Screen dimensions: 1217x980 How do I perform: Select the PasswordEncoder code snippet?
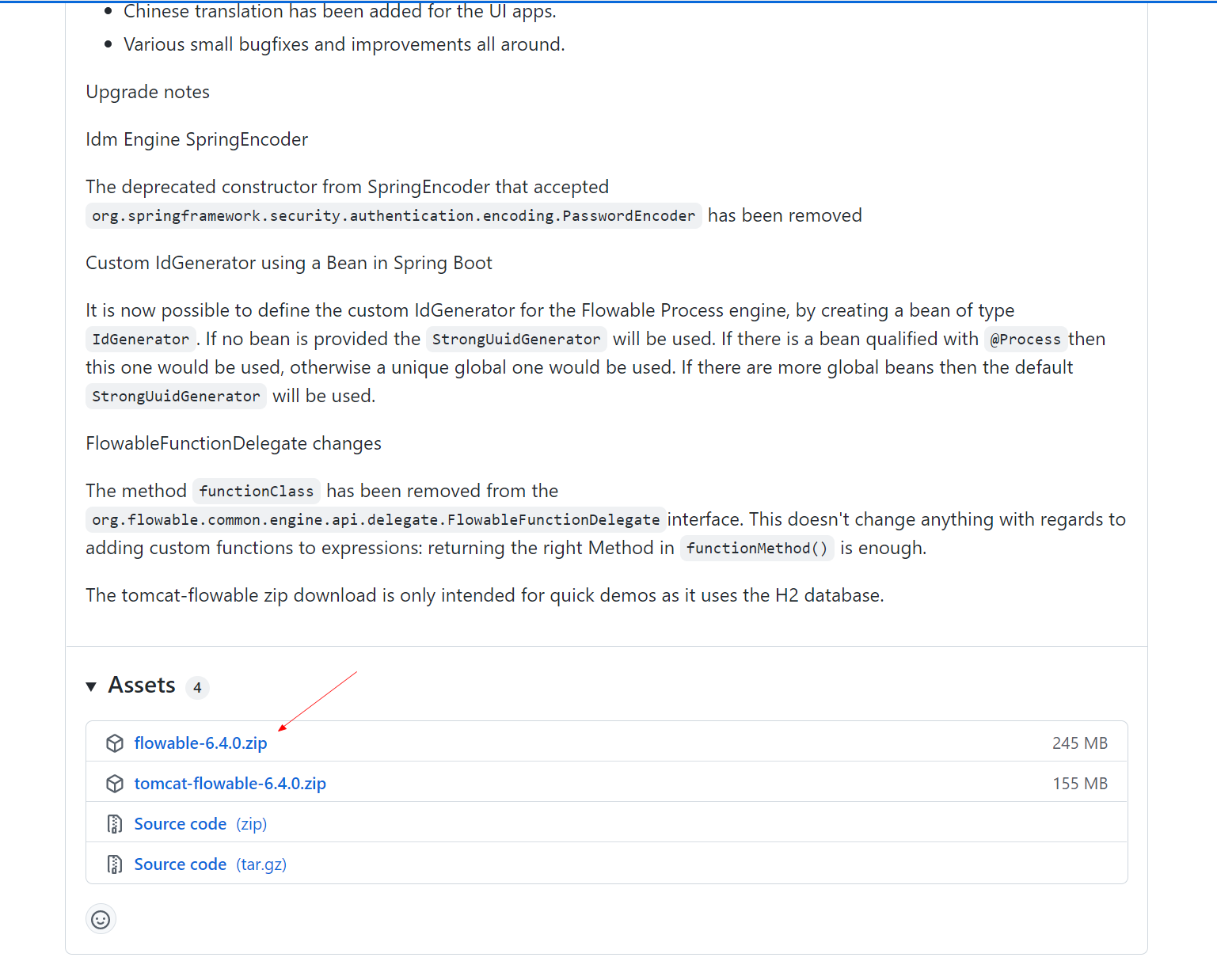(x=393, y=215)
